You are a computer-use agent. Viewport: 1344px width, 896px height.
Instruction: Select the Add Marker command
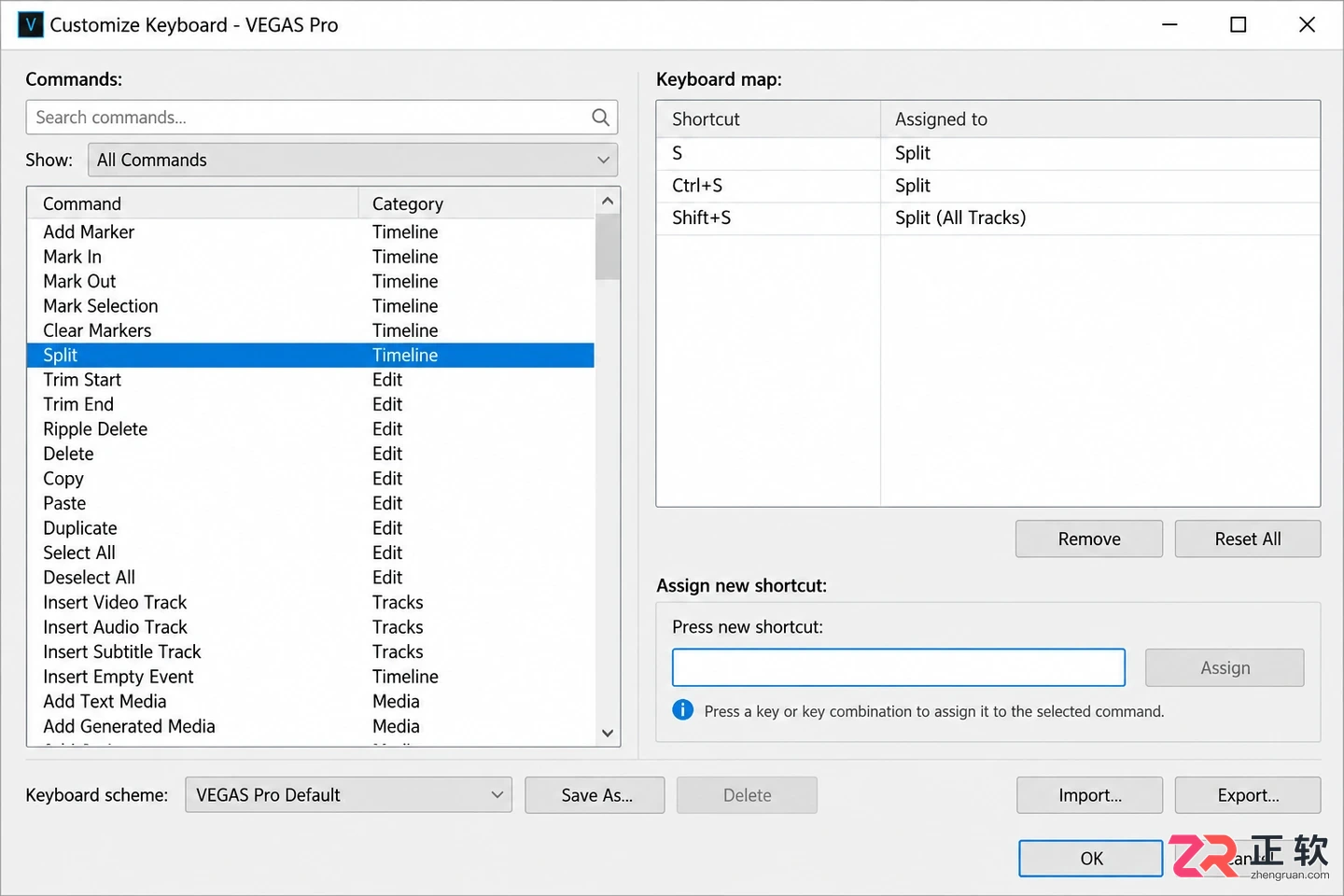(x=311, y=231)
